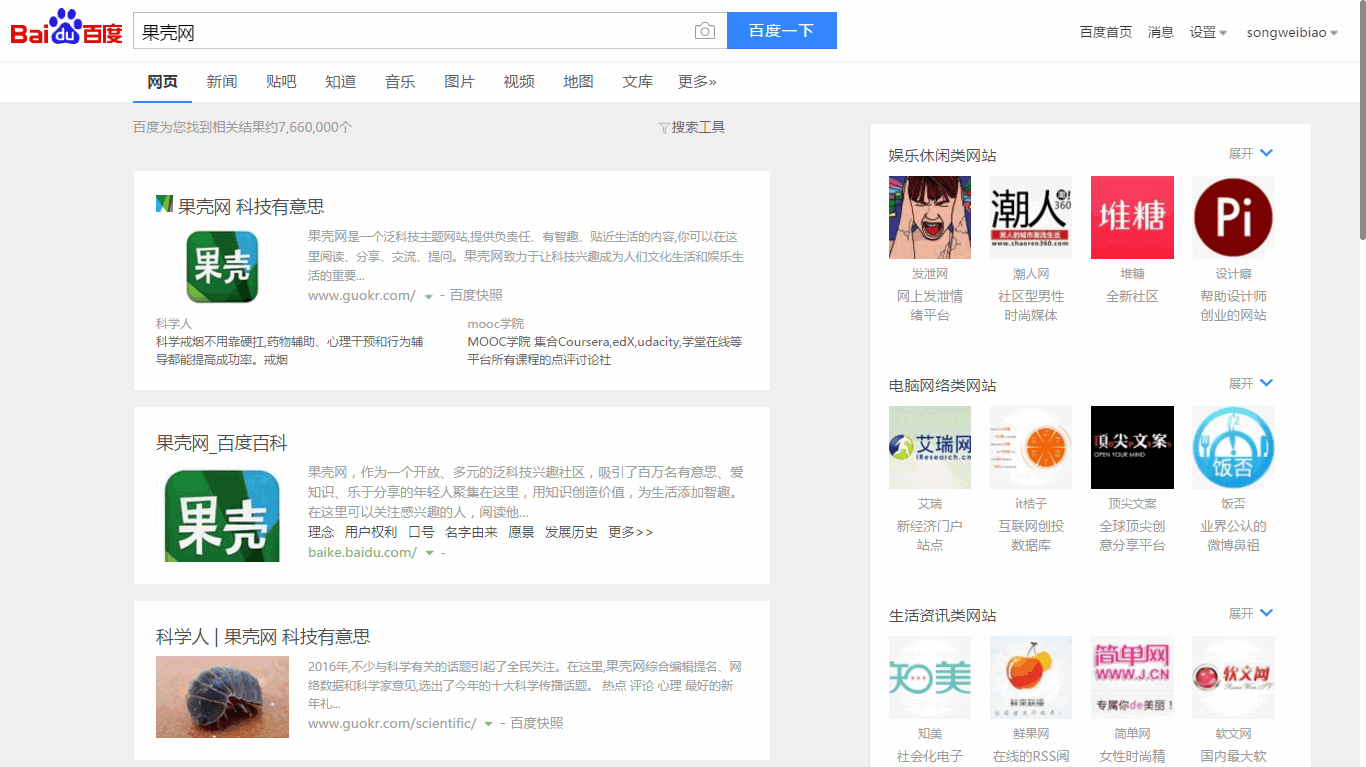Expand 更多» search categories

(x=697, y=82)
